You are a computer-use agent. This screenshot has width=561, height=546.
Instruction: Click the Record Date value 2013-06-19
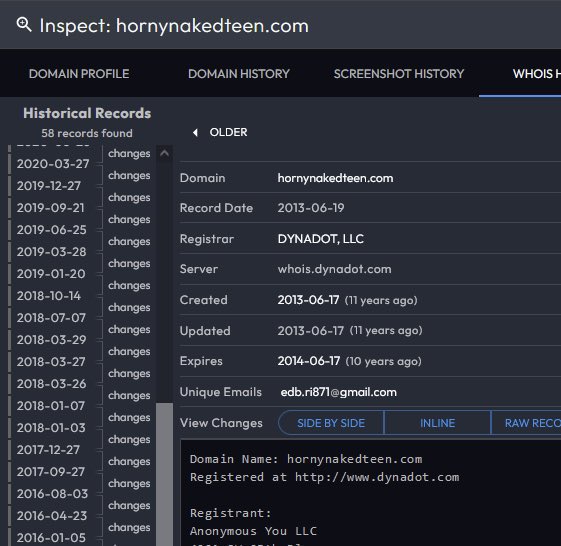click(x=311, y=208)
